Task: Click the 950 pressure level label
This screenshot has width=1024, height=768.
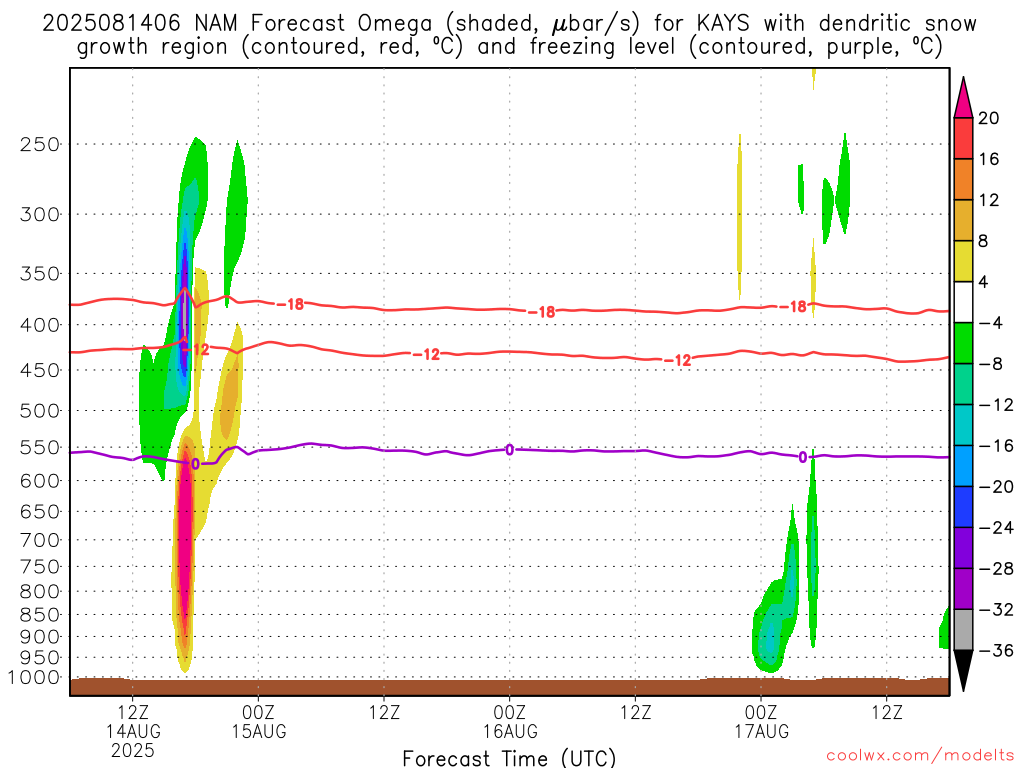Action: click(x=40, y=658)
